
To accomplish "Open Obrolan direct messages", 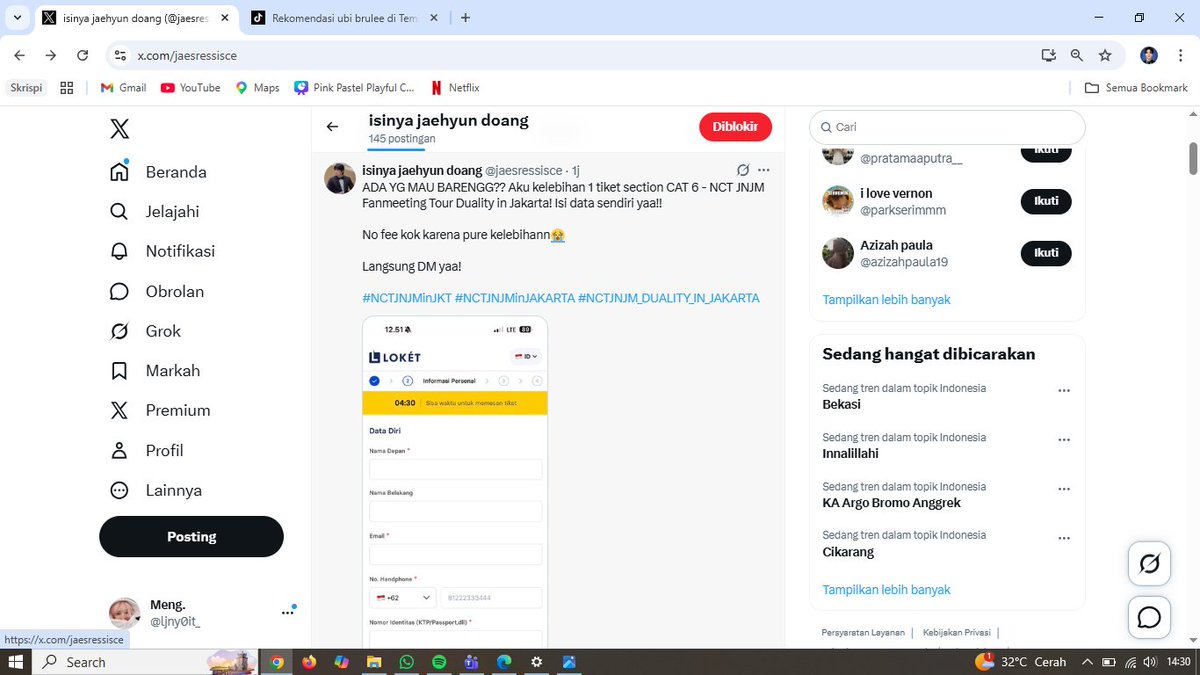I will tap(174, 291).
